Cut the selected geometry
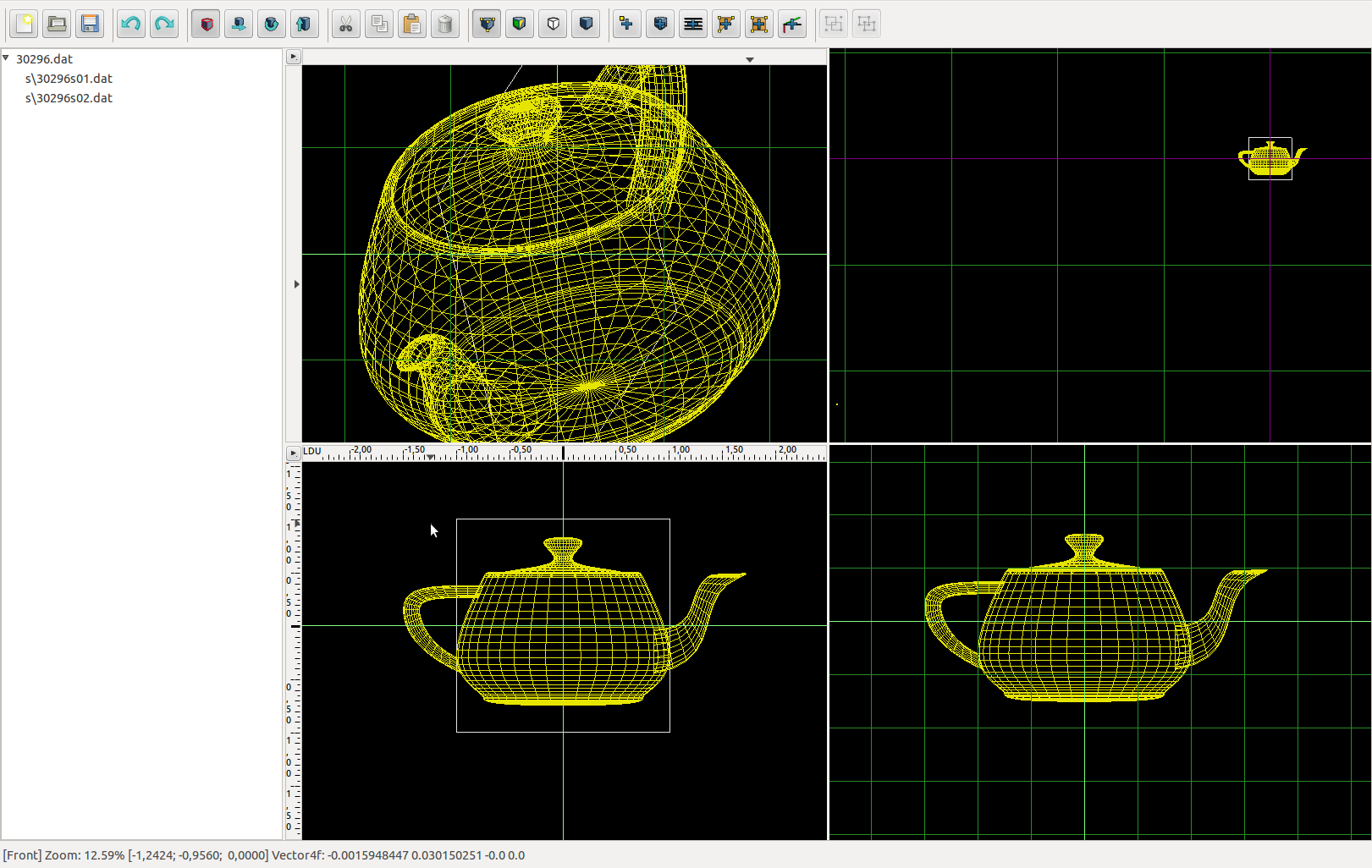The height and width of the screenshot is (868, 1372). coord(345,24)
